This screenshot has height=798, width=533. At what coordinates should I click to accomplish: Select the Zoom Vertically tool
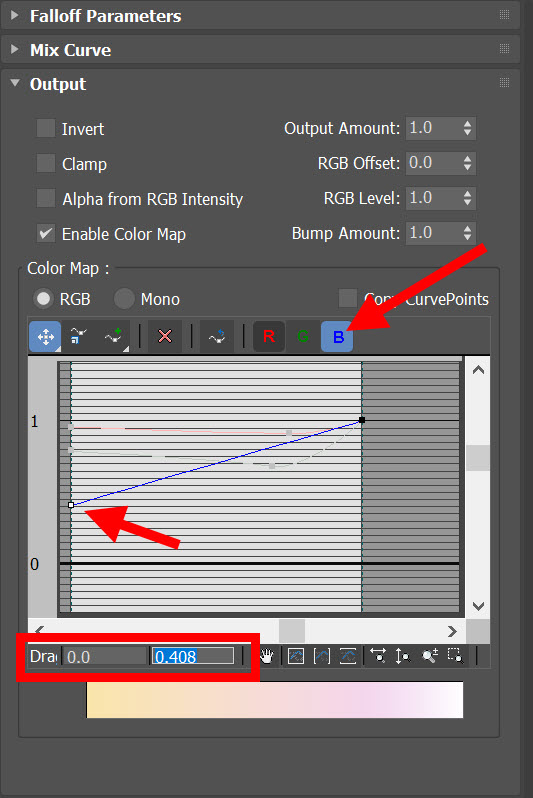click(403, 656)
